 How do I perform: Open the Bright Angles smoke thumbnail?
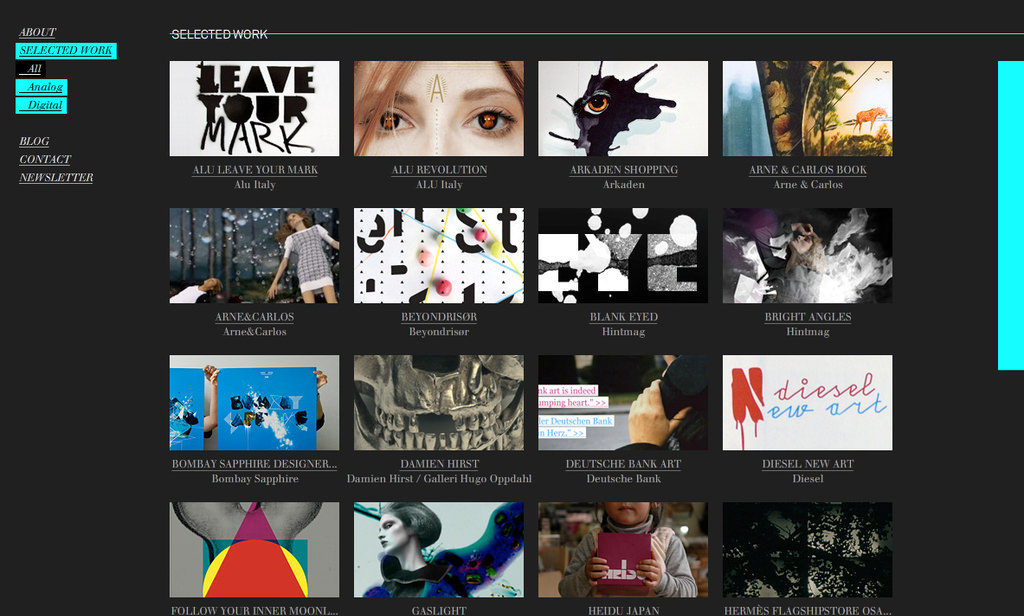click(x=807, y=255)
